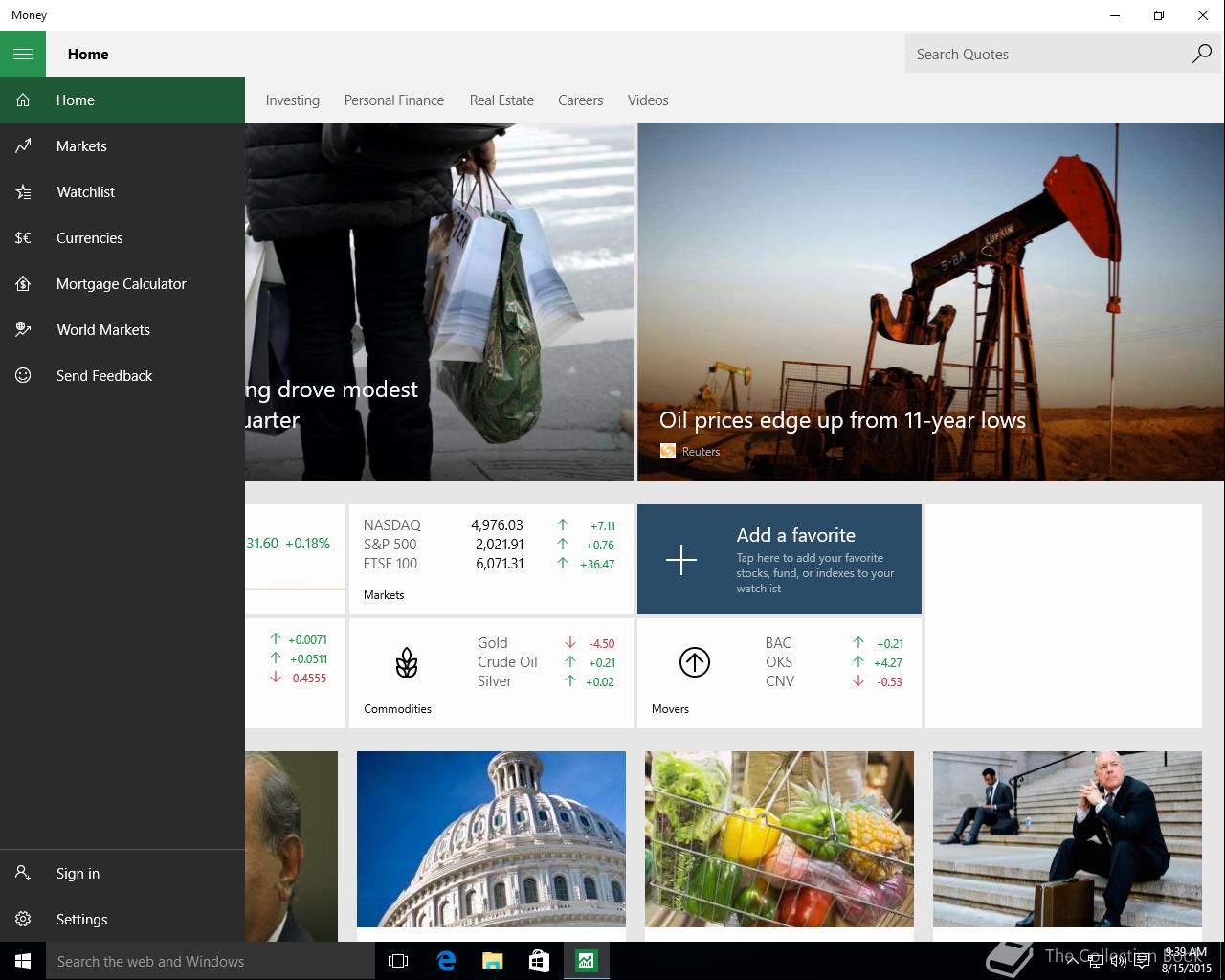The width and height of the screenshot is (1225, 980).
Task: Click the Commodities tile label
Action: pyautogui.click(x=397, y=708)
